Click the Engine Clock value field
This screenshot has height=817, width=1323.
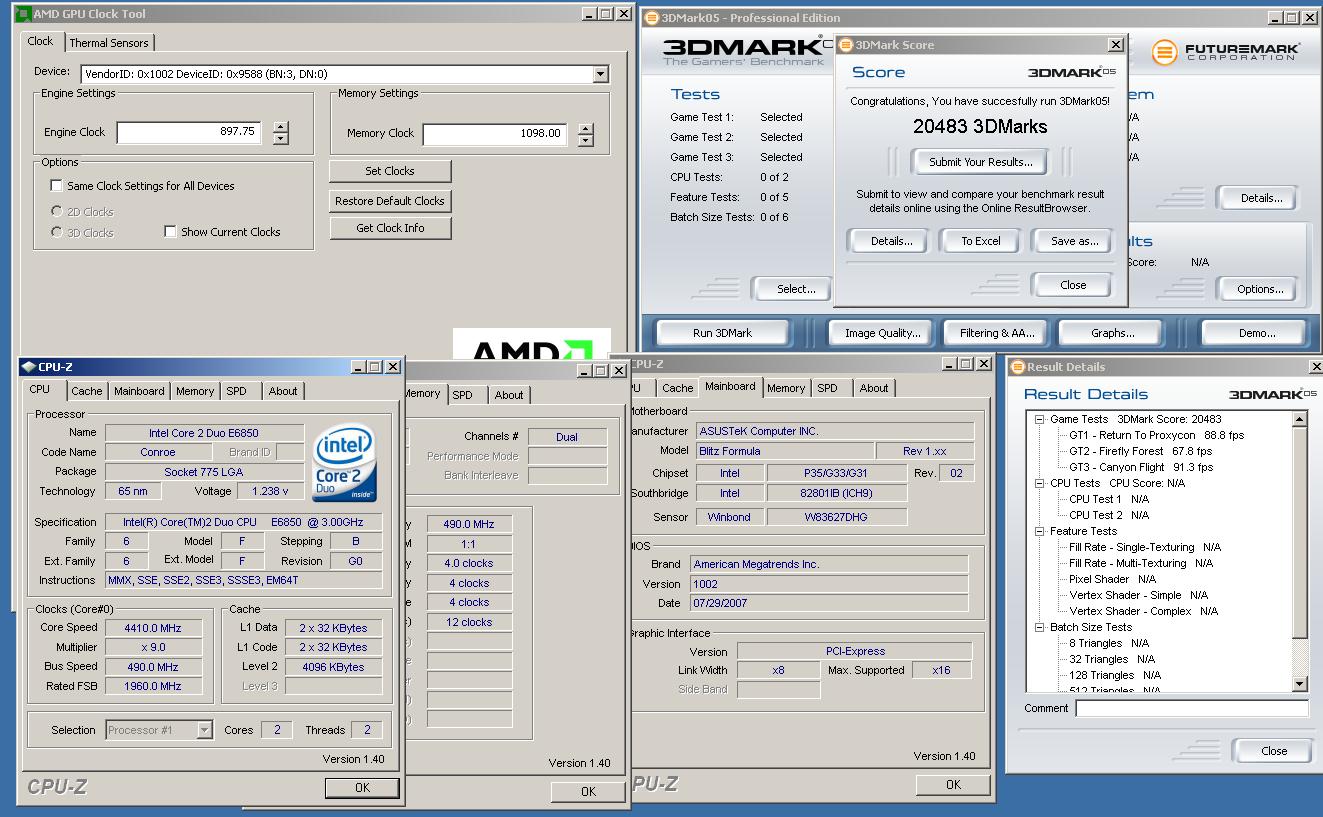pos(189,132)
